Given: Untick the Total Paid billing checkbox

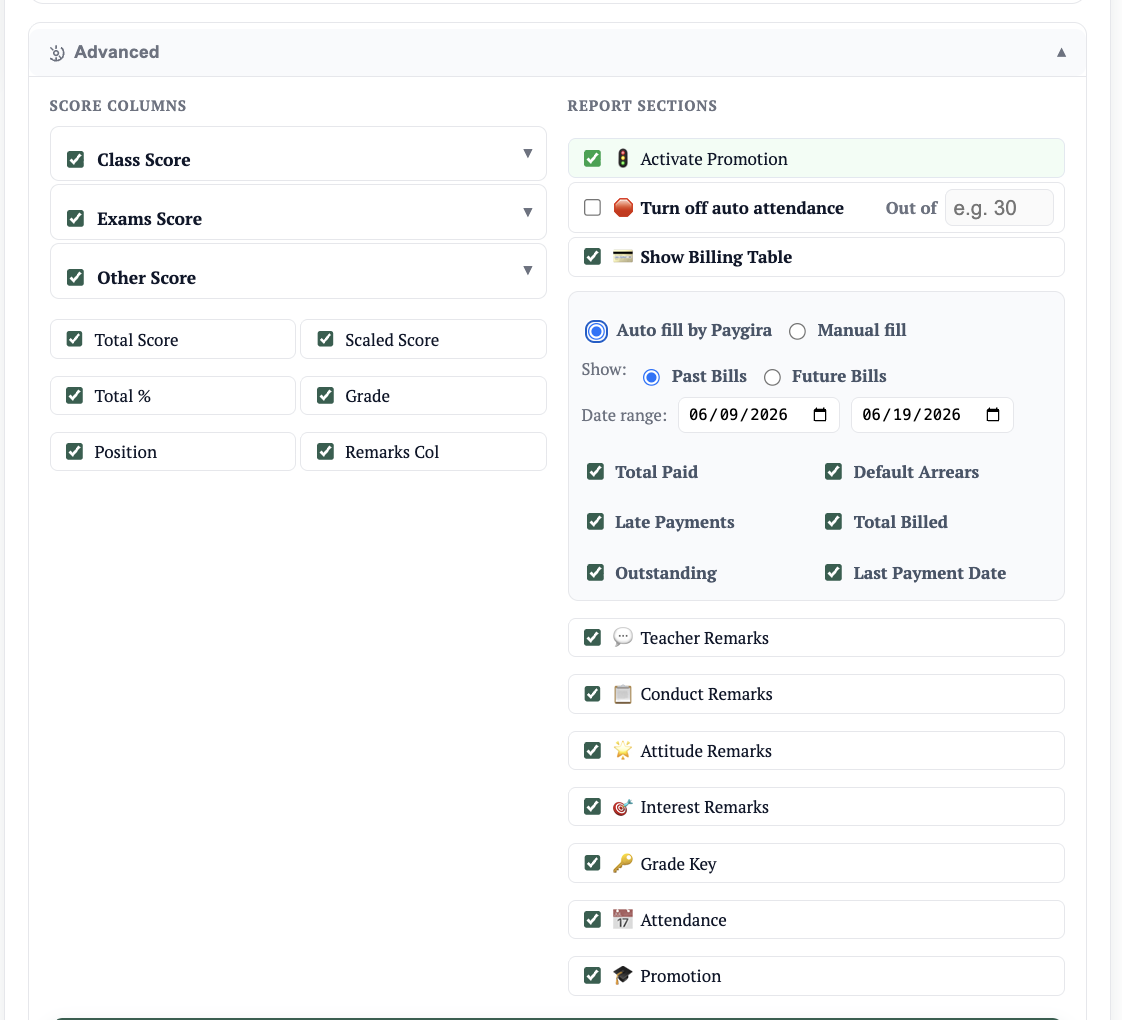Looking at the screenshot, I should [595, 471].
